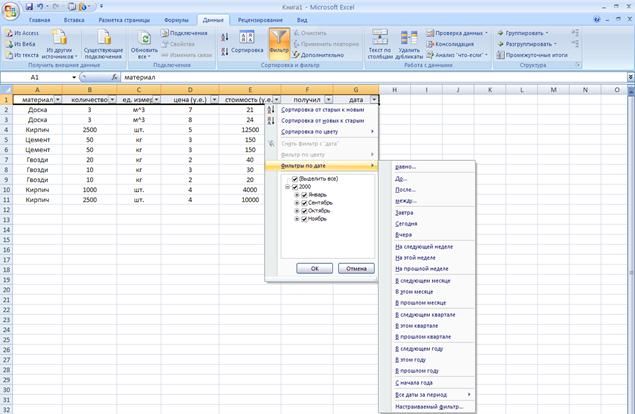Open Дополнительно advanced filter

318,55
